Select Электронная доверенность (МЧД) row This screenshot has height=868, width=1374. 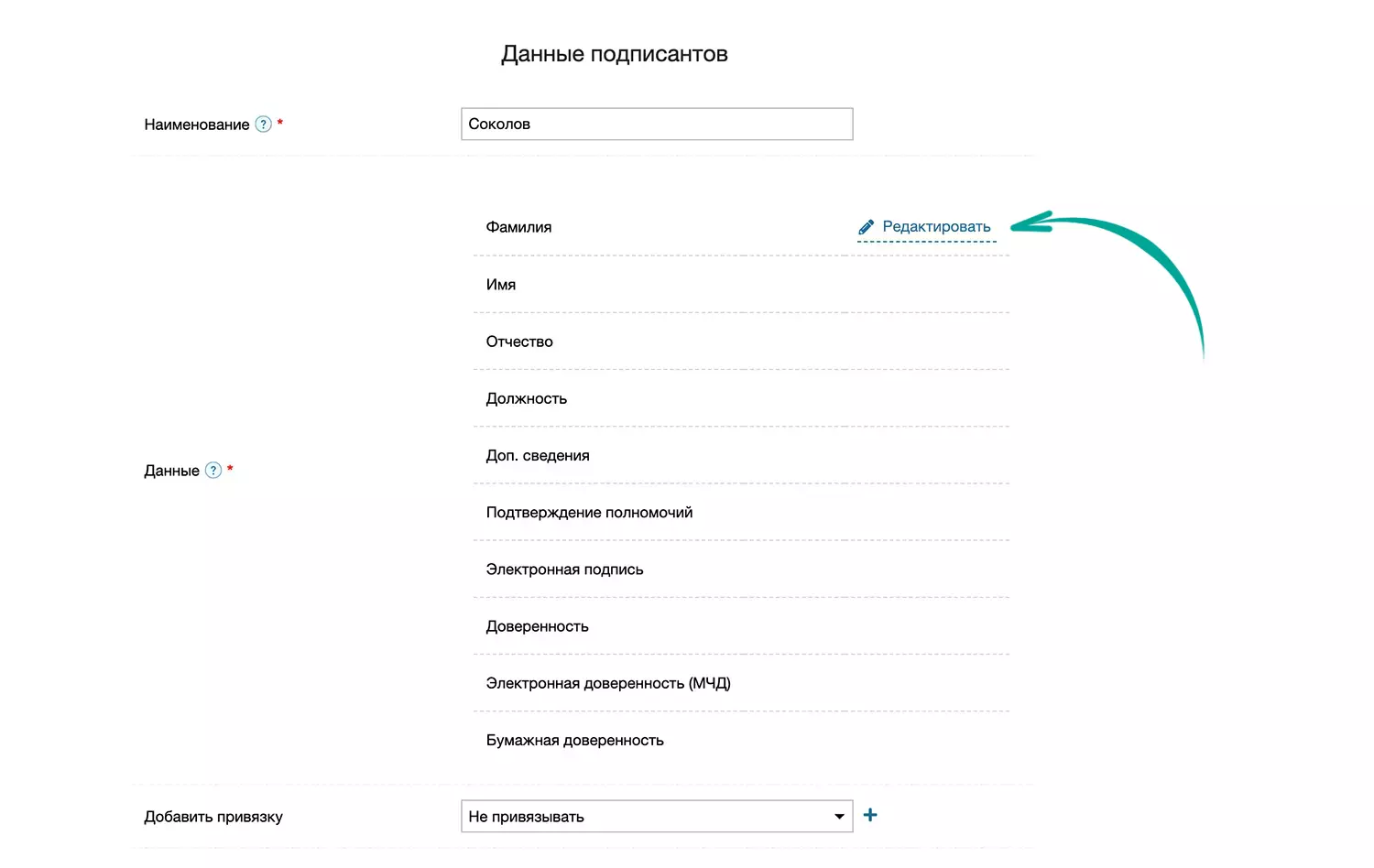click(608, 683)
